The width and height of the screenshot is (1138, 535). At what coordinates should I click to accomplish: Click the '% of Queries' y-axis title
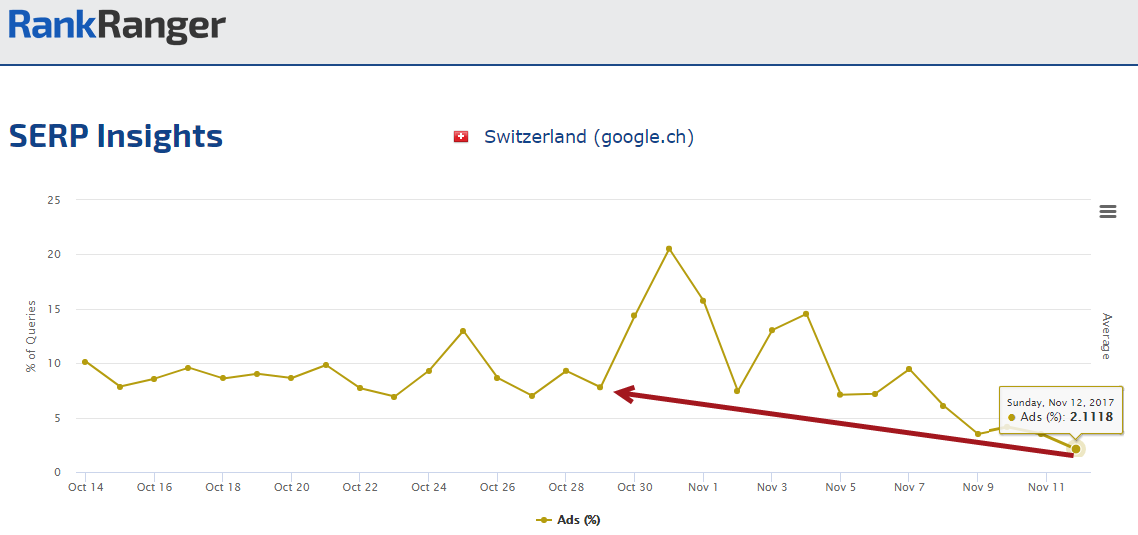(x=31, y=336)
